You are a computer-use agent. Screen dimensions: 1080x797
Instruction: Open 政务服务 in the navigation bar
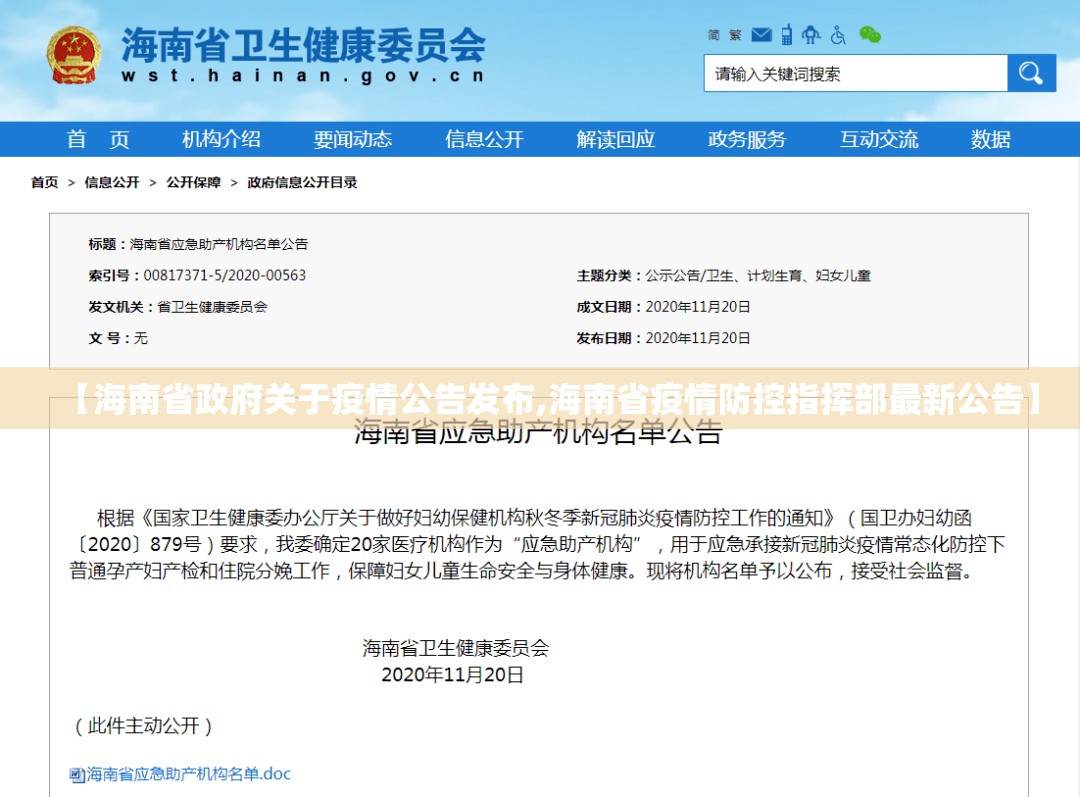click(x=747, y=140)
